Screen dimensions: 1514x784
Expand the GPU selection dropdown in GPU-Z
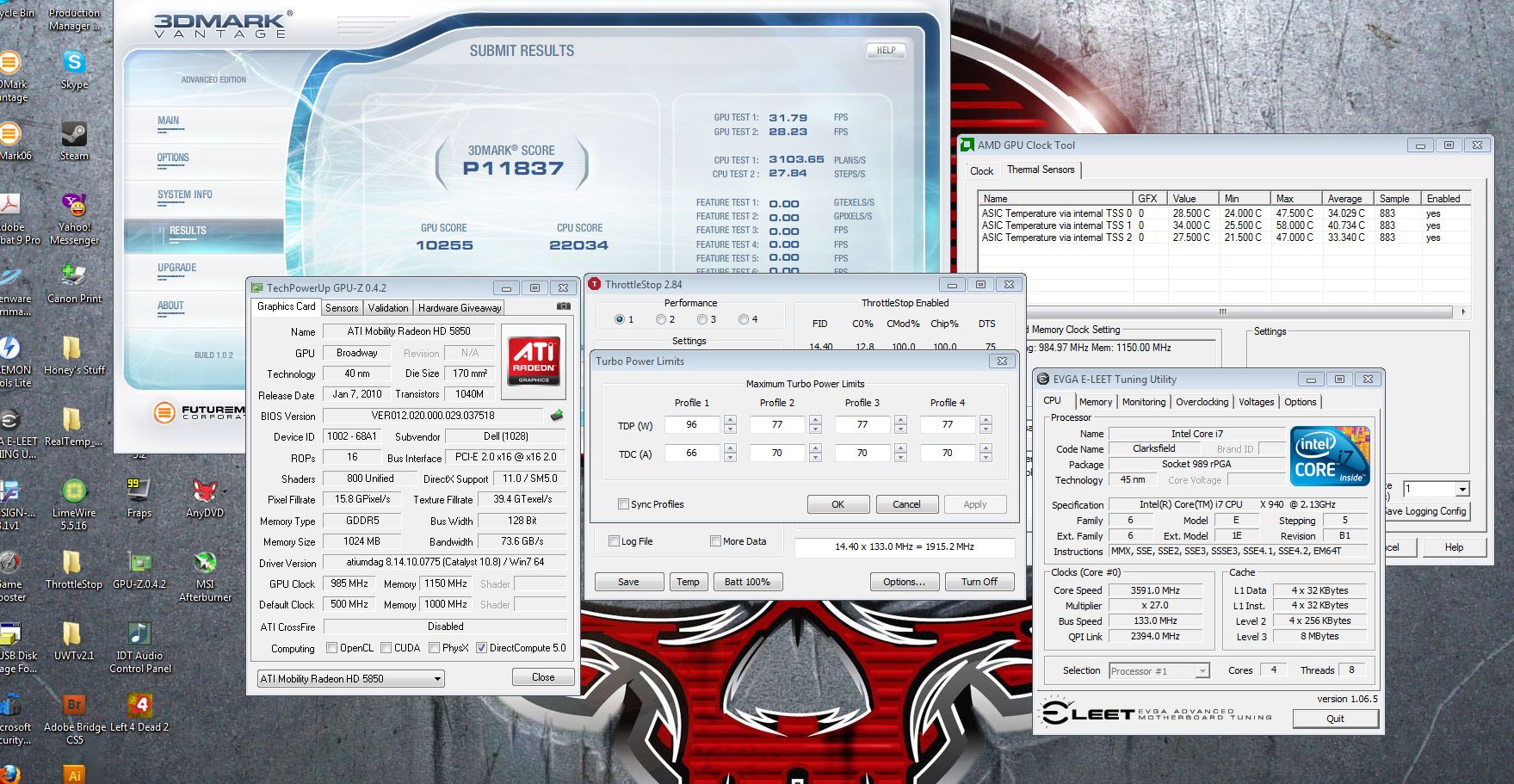[437, 679]
